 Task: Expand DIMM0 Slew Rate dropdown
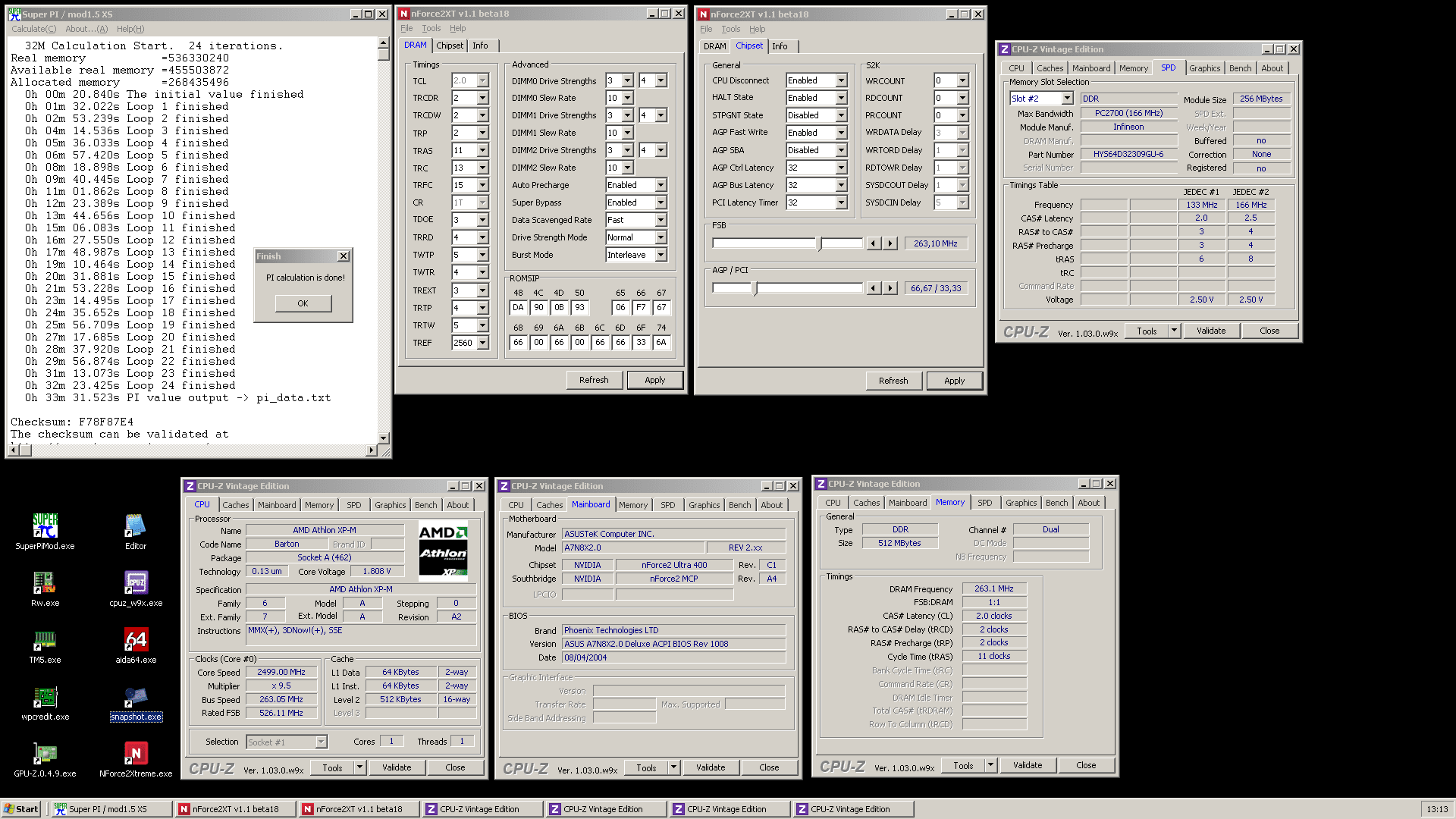pyautogui.click(x=628, y=98)
